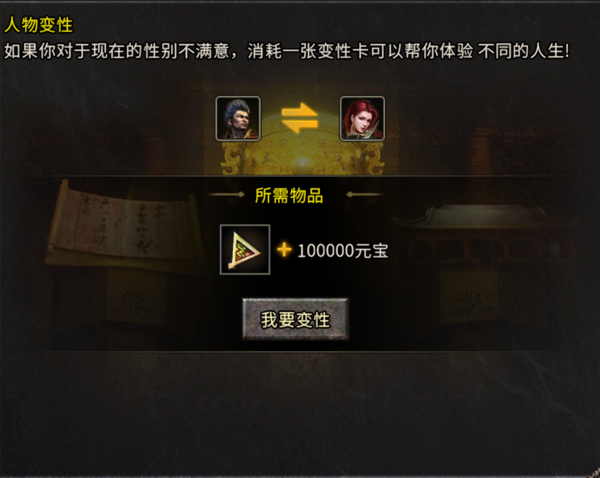Screen dimensions: 600x478
Task: Click left arrow ornament beside 所需物品
Action: tap(226, 195)
